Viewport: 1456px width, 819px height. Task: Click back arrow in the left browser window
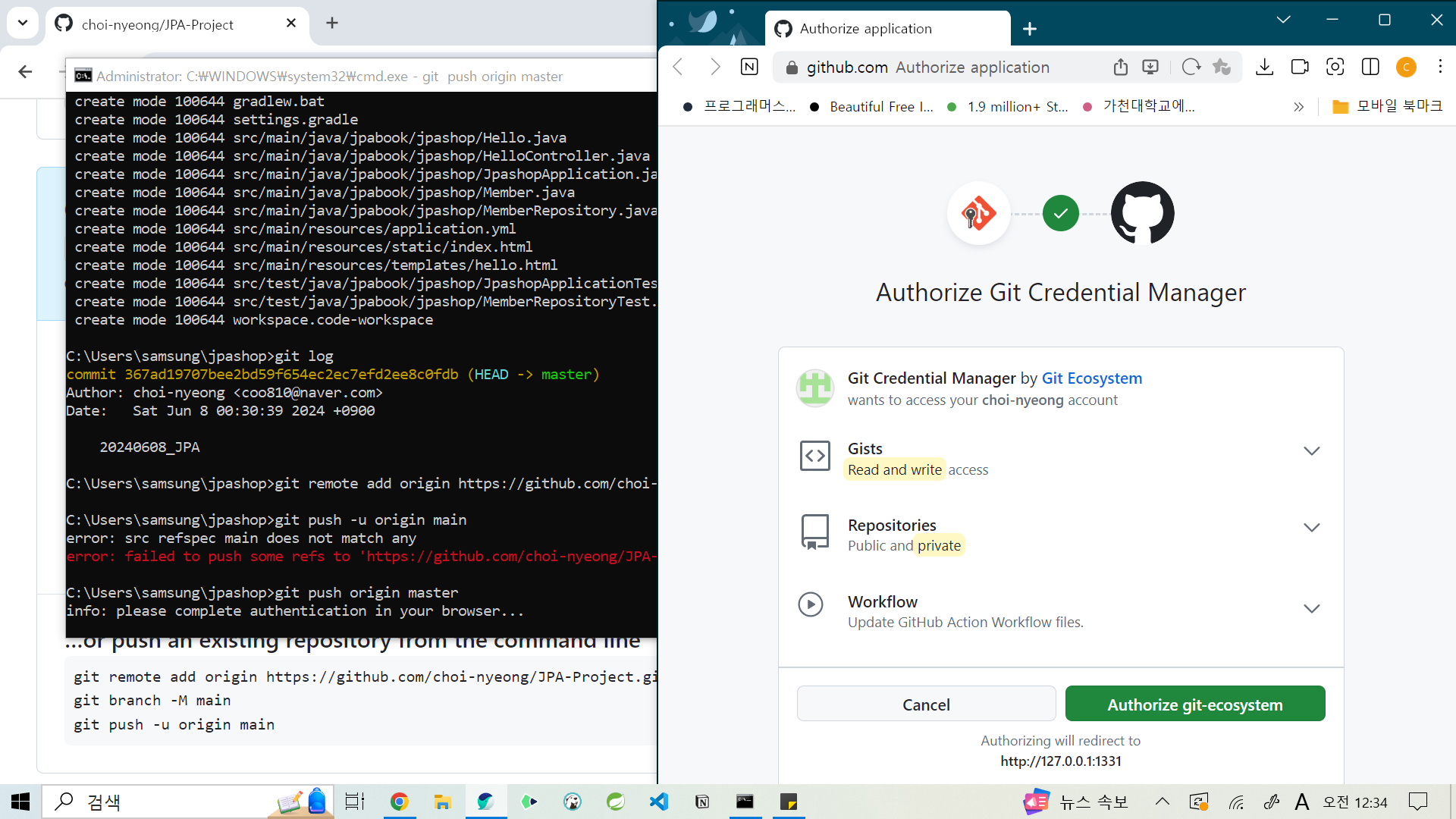(x=25, y=71)
